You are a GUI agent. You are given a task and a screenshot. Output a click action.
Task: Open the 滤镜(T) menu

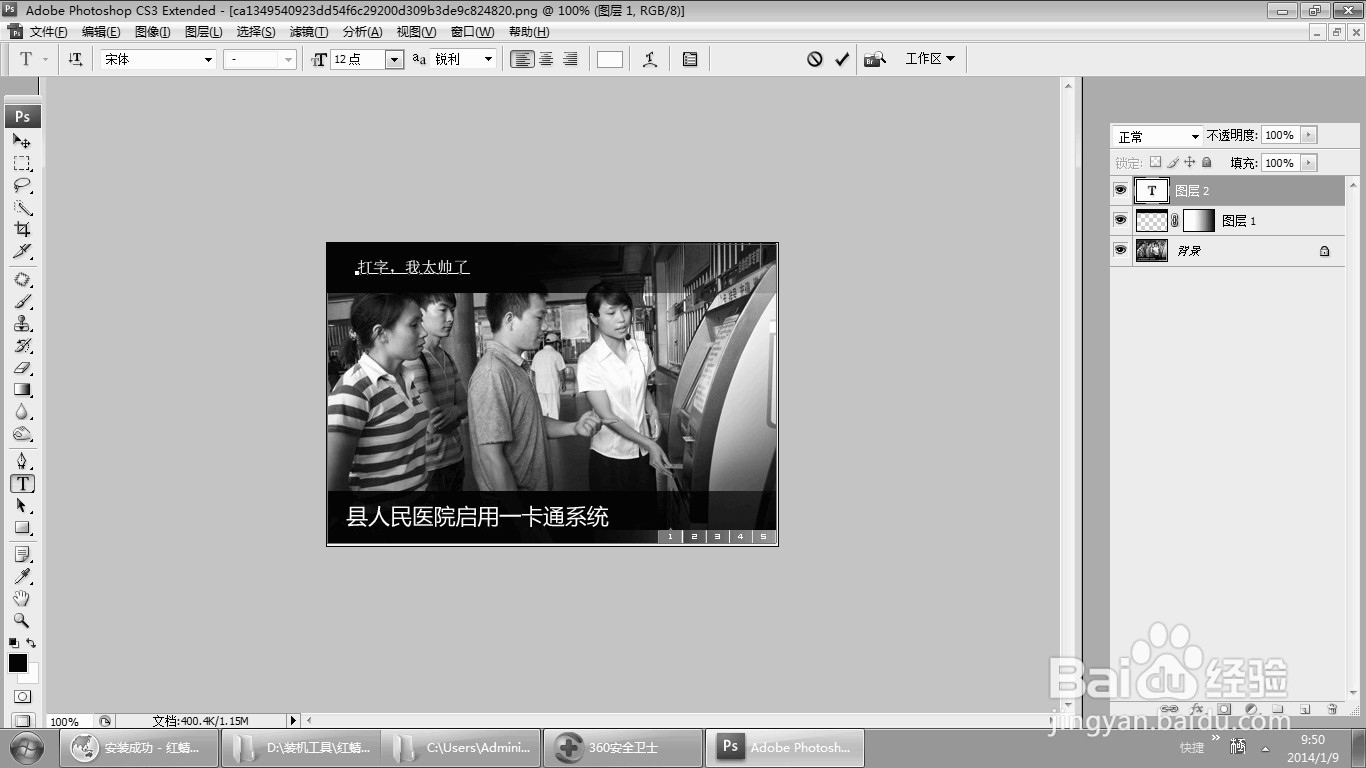pos(309,32)
